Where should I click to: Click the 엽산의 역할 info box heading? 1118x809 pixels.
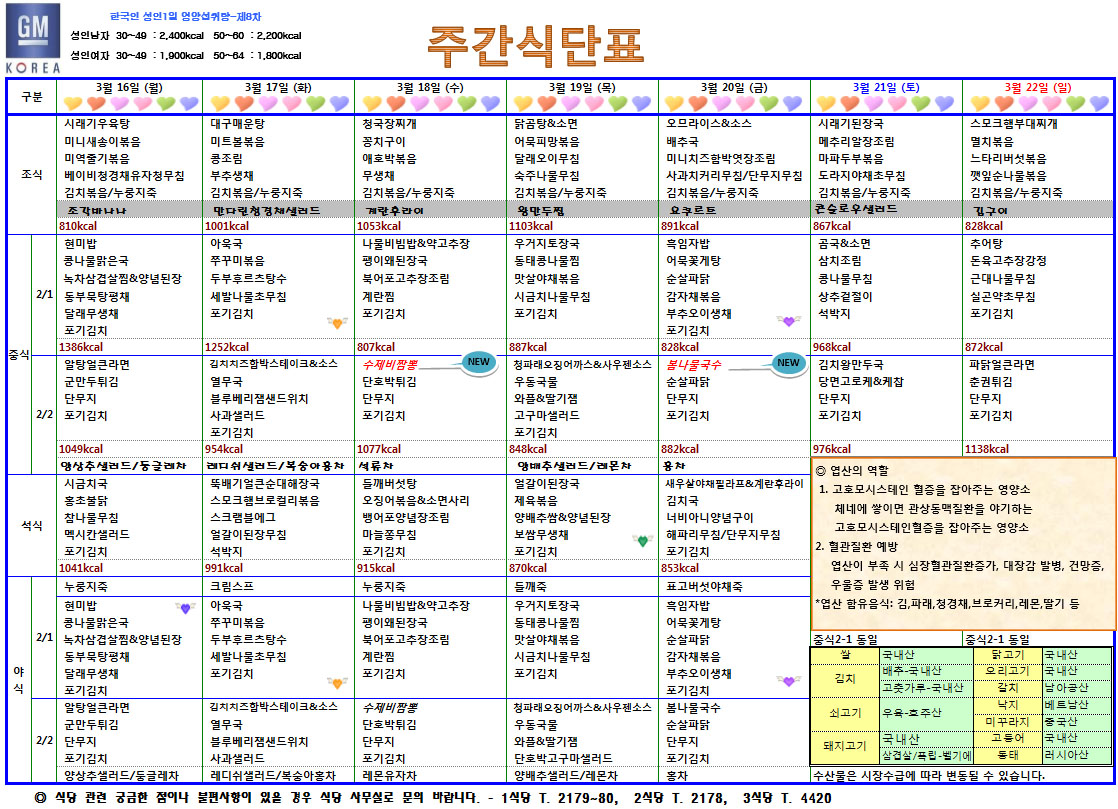857,469
